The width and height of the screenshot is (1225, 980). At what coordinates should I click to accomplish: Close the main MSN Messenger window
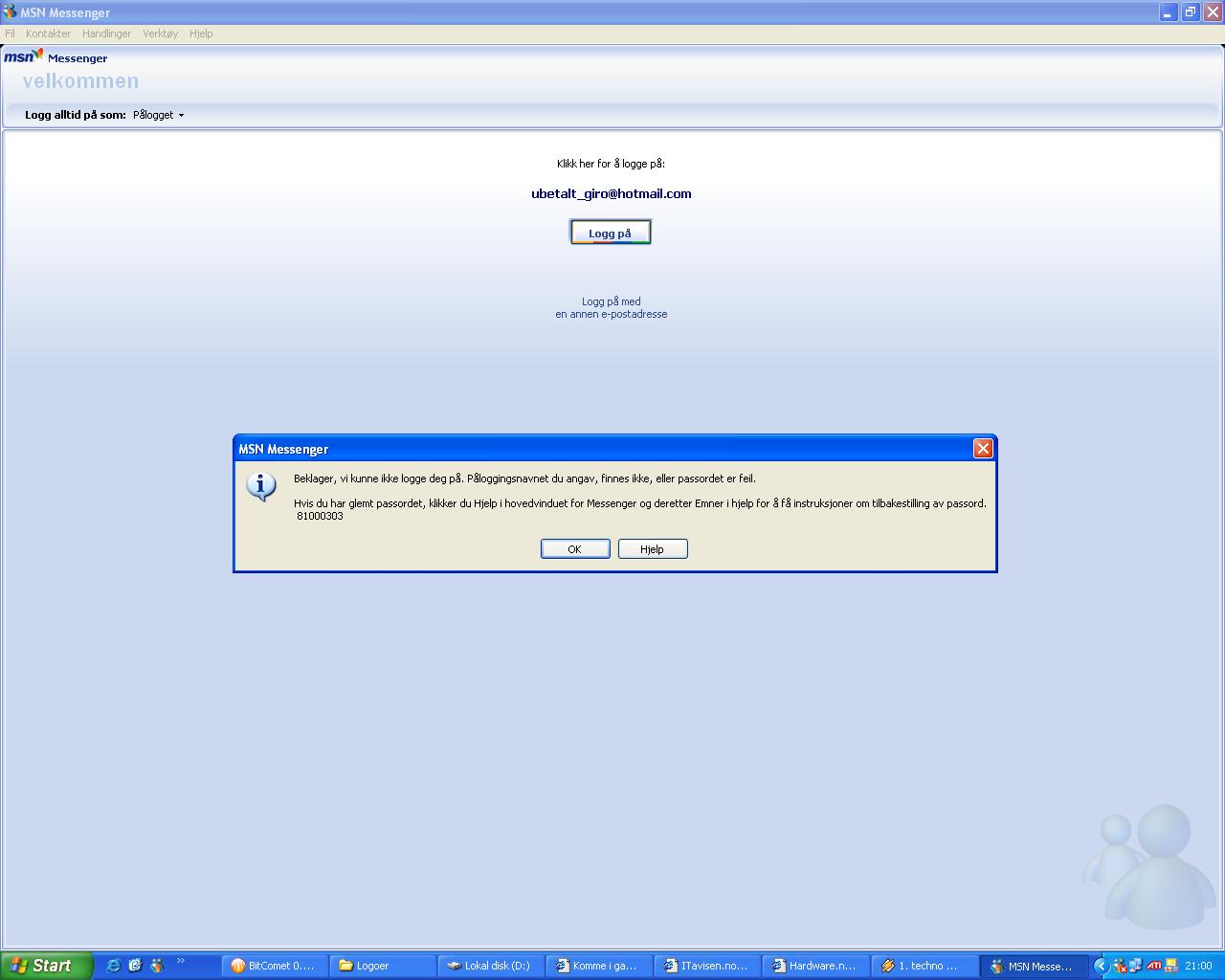(1212, 12)
